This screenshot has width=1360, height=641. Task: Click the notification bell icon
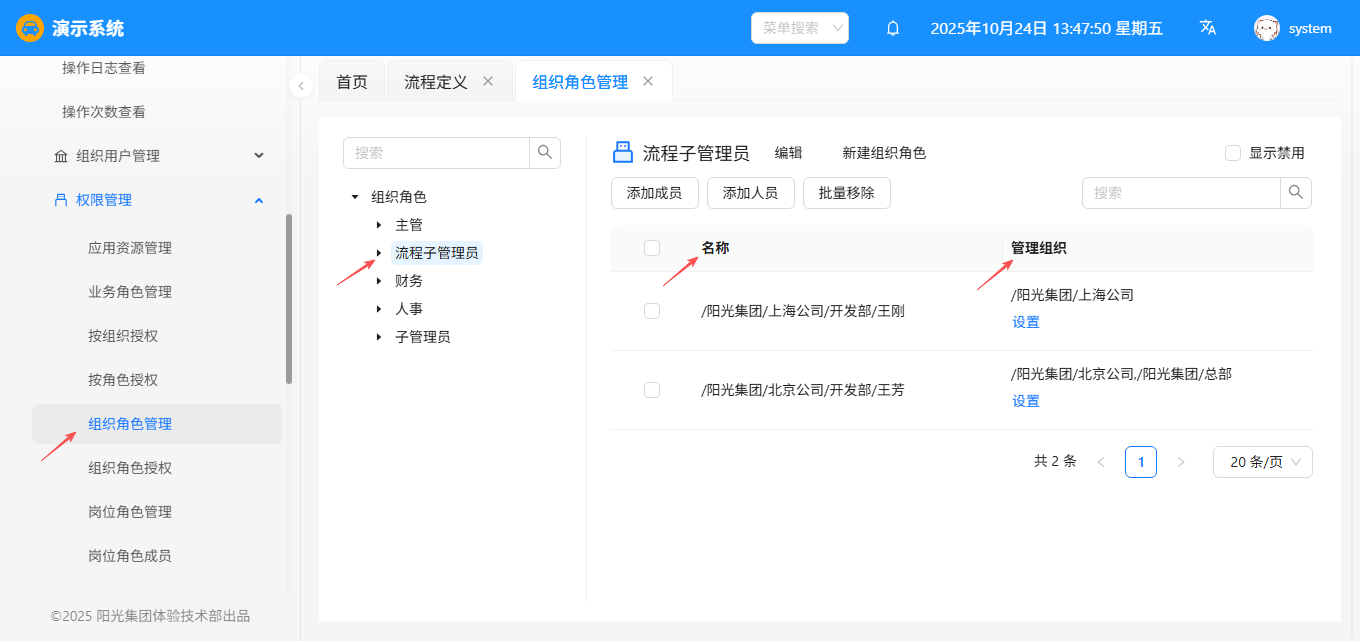tap(893, 28)
